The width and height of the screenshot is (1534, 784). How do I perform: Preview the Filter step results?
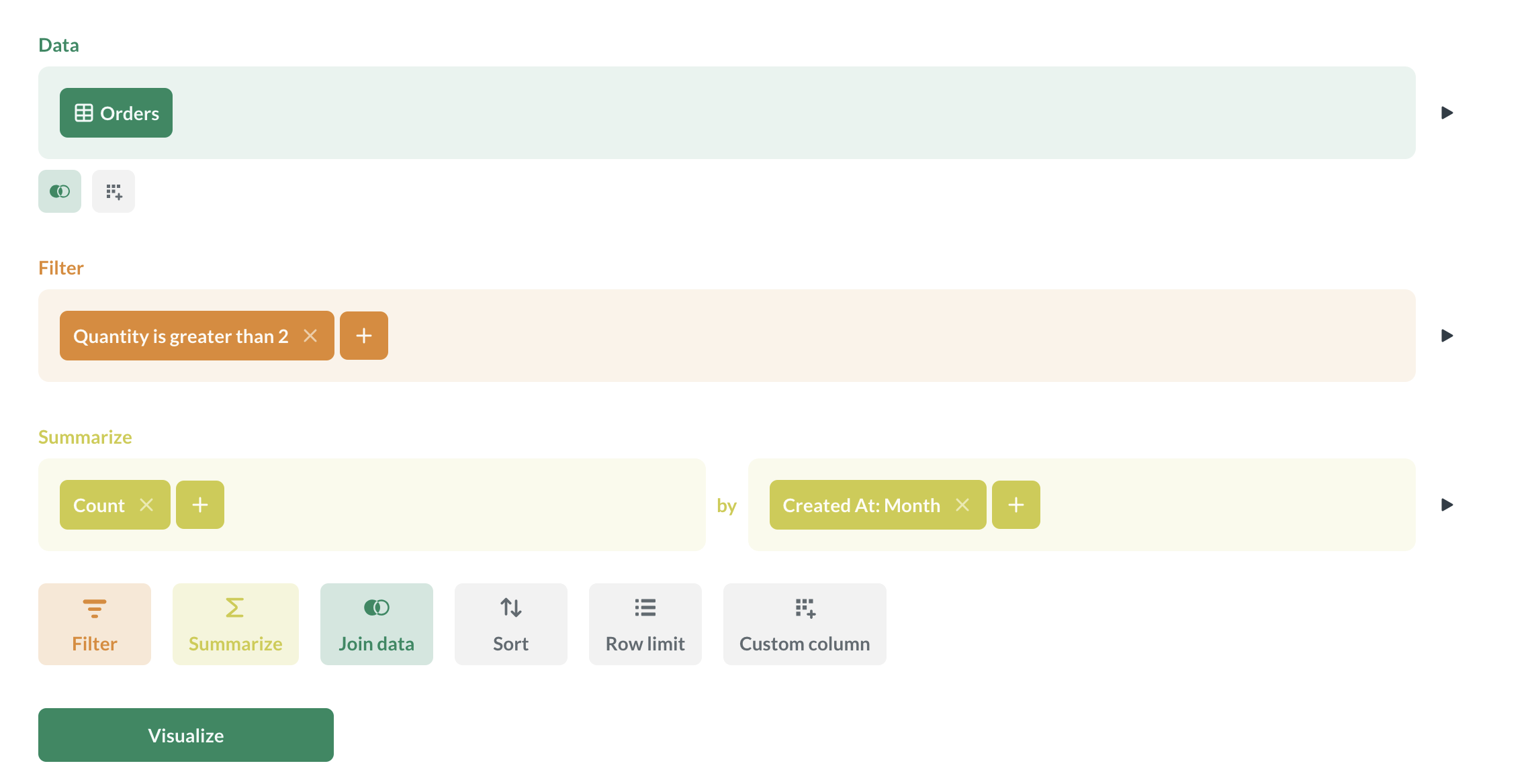point(1447,336)
